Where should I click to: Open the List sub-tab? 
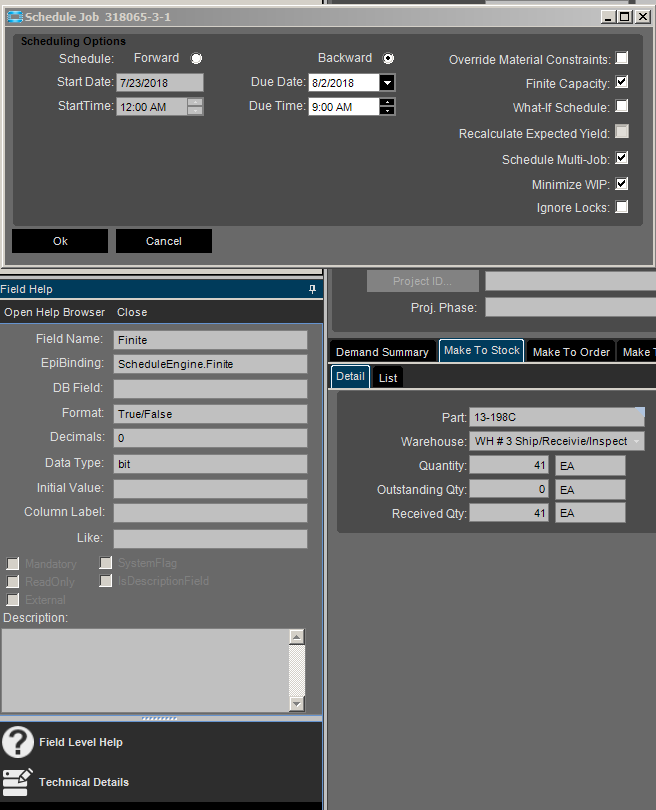click(x=388, y=378)
